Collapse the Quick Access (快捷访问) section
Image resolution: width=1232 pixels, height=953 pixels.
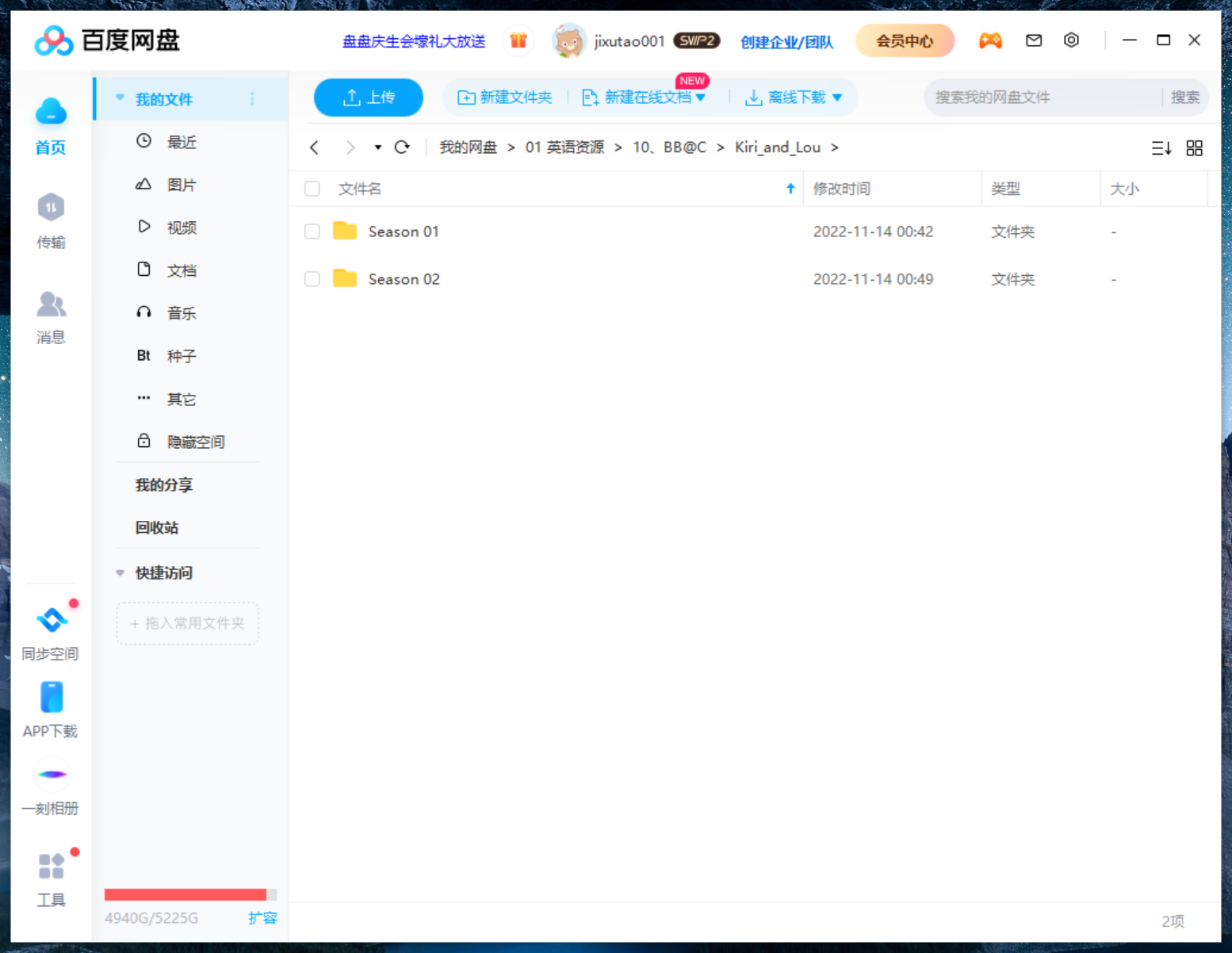(x=121, y=572)
